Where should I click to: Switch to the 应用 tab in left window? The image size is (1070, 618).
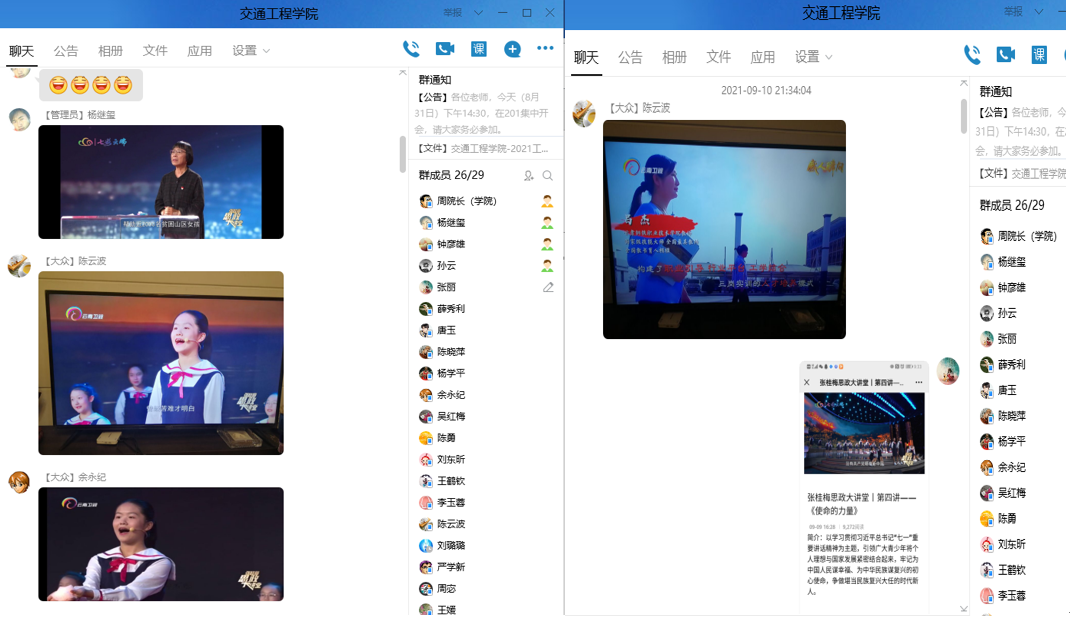coord(199,50)
